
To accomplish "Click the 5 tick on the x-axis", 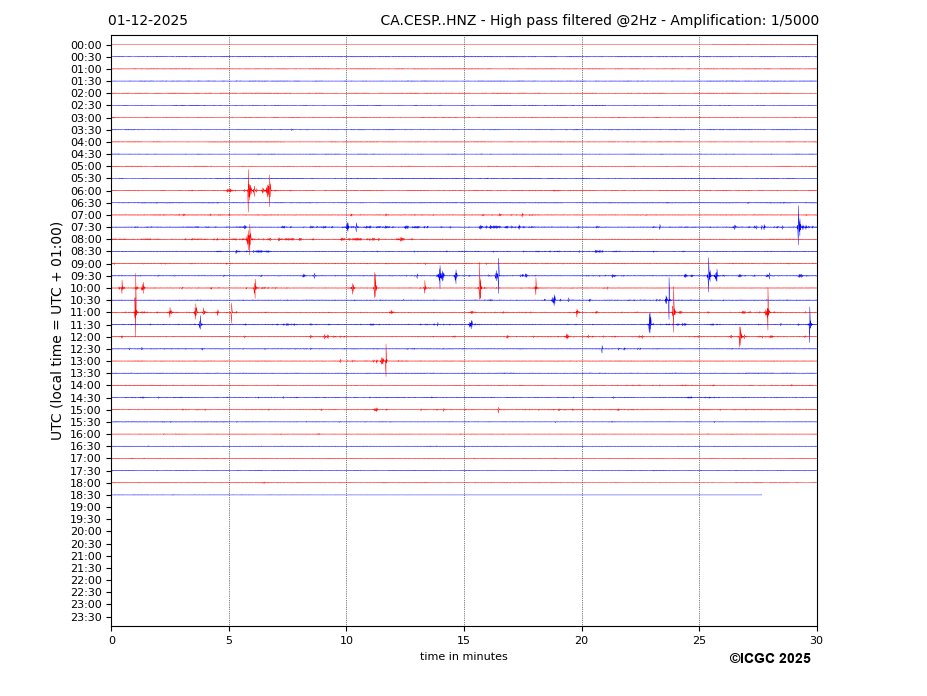I will click(x=229, y=640).
